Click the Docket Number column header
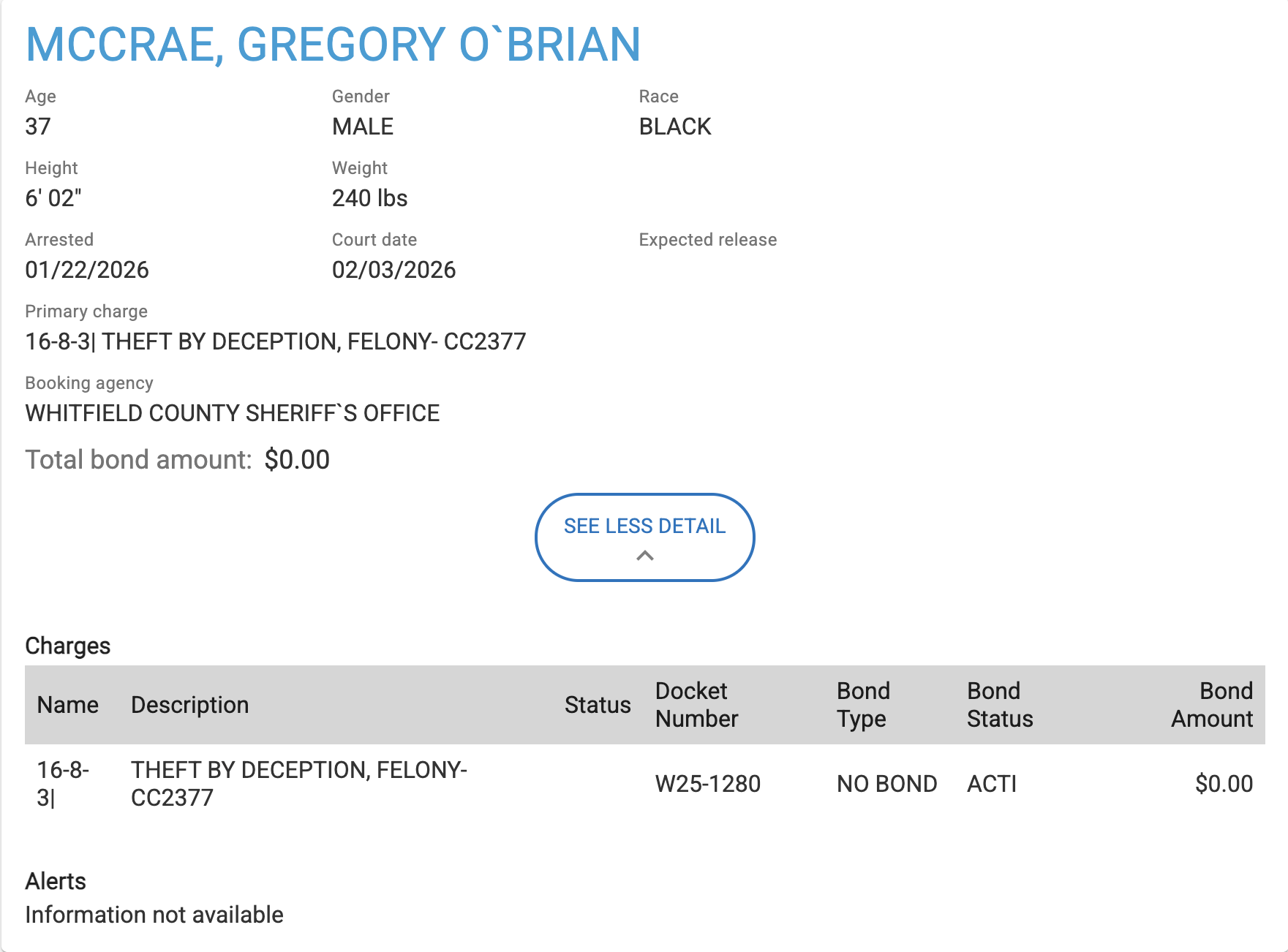The image size is (1288, 952). point(696,705)
